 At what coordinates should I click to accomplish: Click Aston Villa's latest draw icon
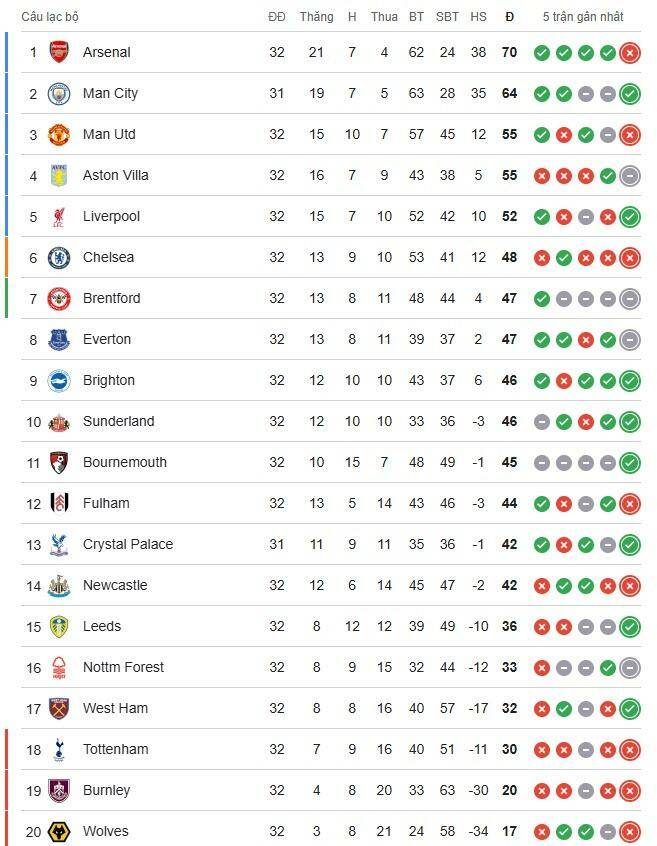(629, 176)
